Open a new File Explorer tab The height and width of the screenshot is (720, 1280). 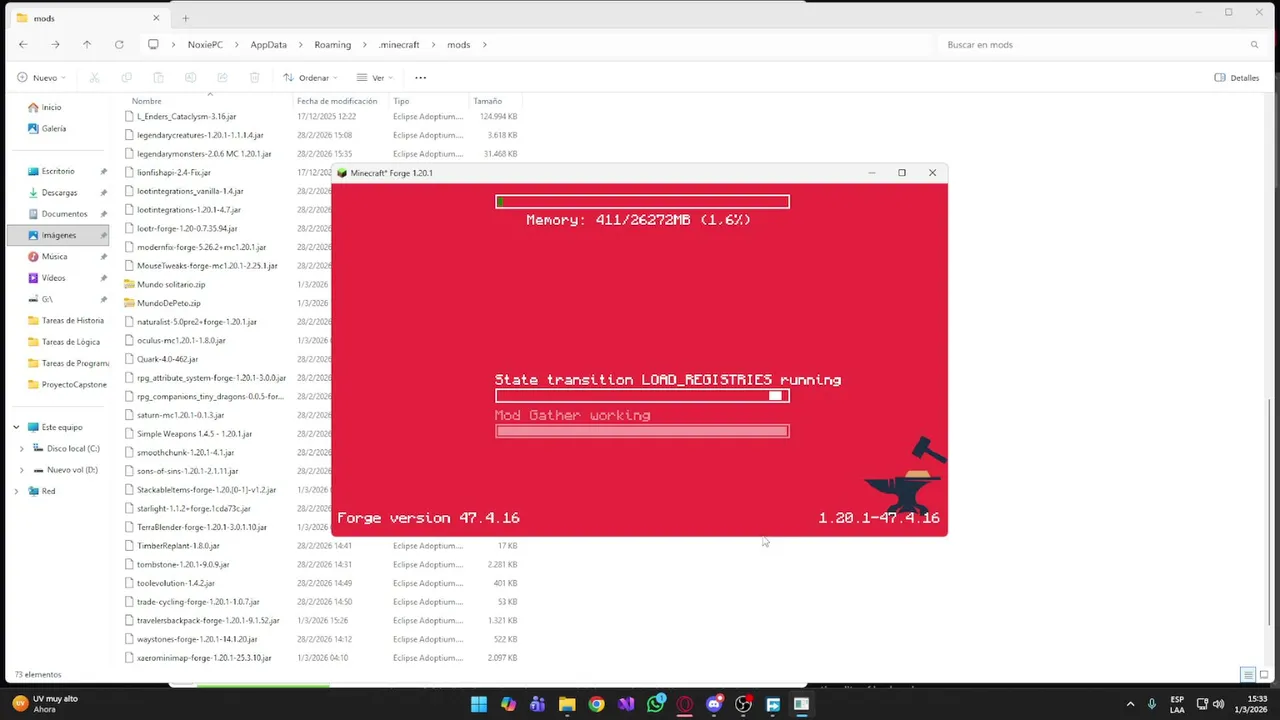coord(185,18)
